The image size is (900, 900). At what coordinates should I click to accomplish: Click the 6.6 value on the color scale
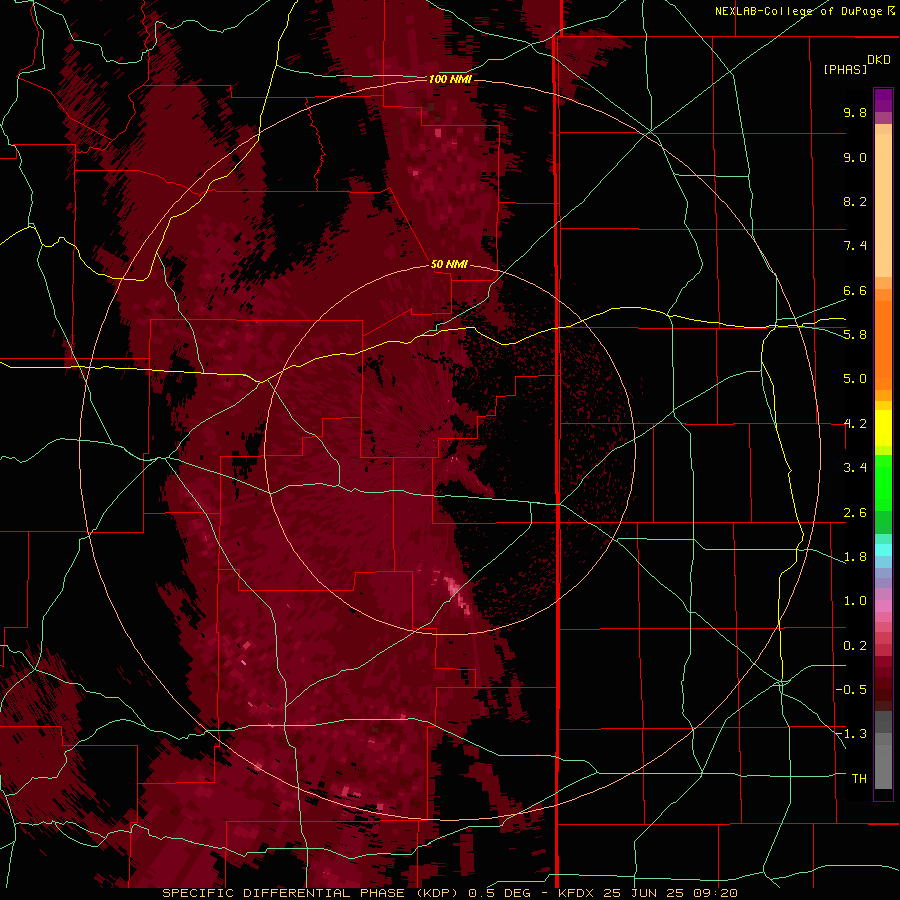click(855, 291)
